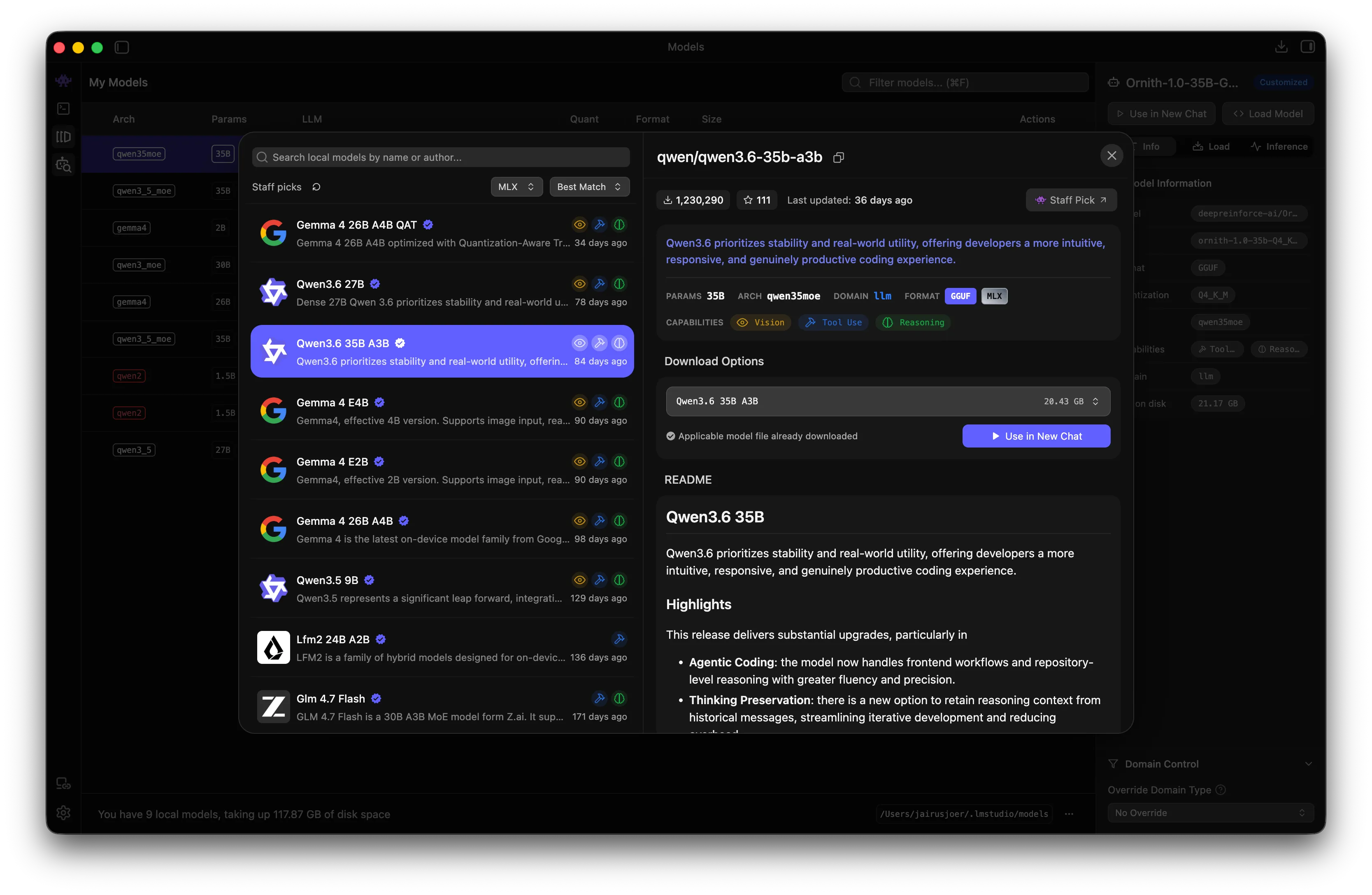Image resolution: width=1372 pixels, height=895 pixels.
Task: Click the Liquid logo of Lfm2 24B A2B
Action: pyautogui.click(x=273, y=648)
